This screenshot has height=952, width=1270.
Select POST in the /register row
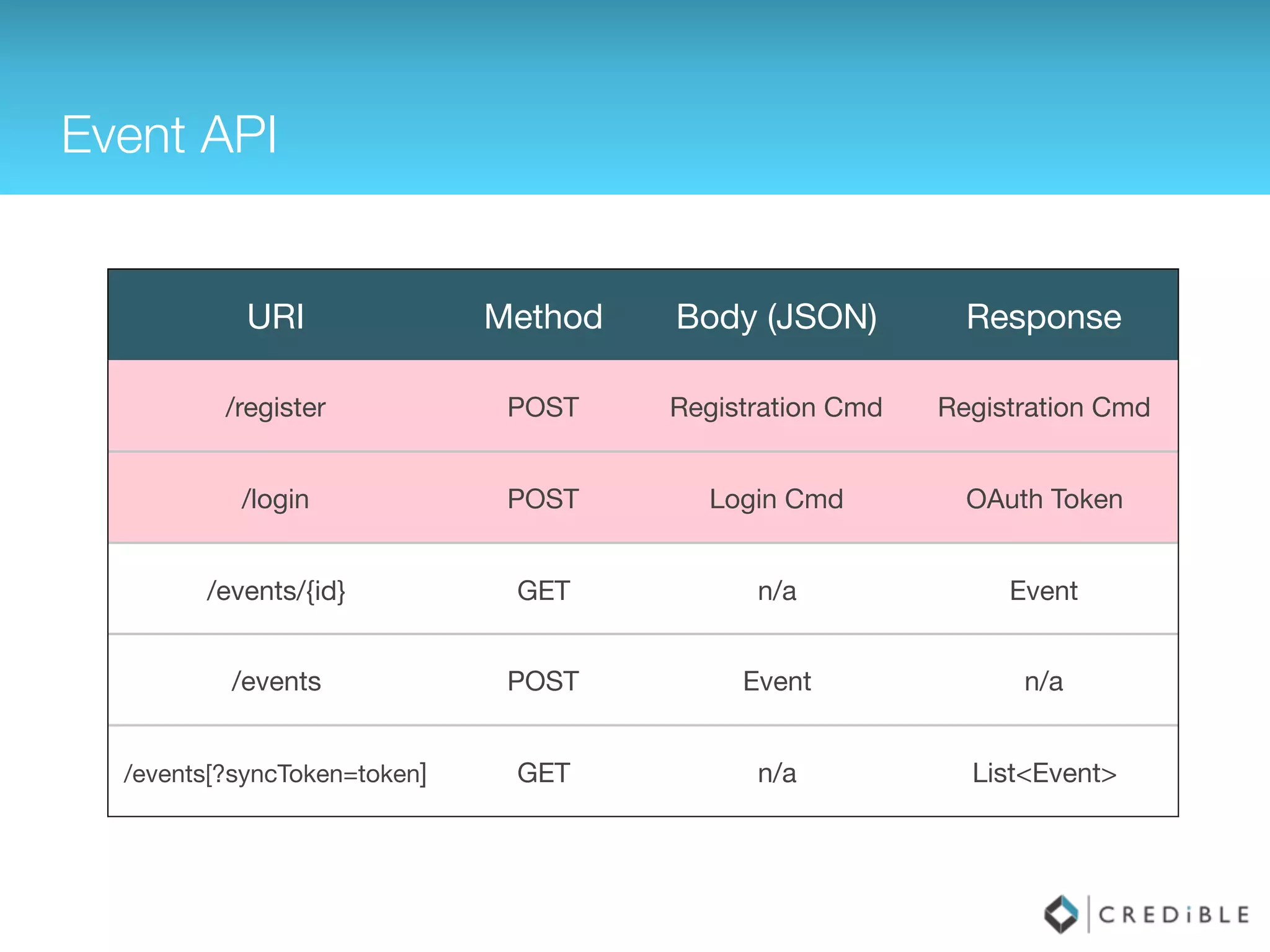[x=543, y=407]
